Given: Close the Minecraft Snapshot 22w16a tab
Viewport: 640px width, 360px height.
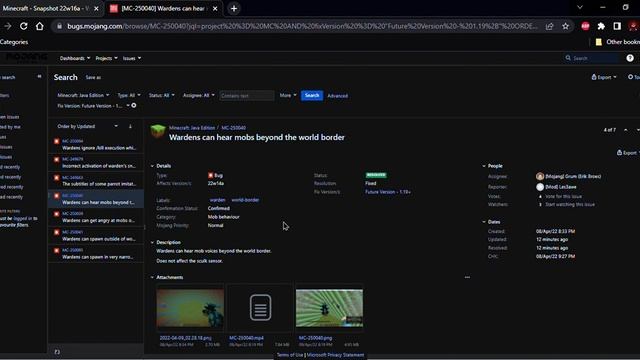Looking at the screenshot, I should pyautogui.click(x=96, y=8).
